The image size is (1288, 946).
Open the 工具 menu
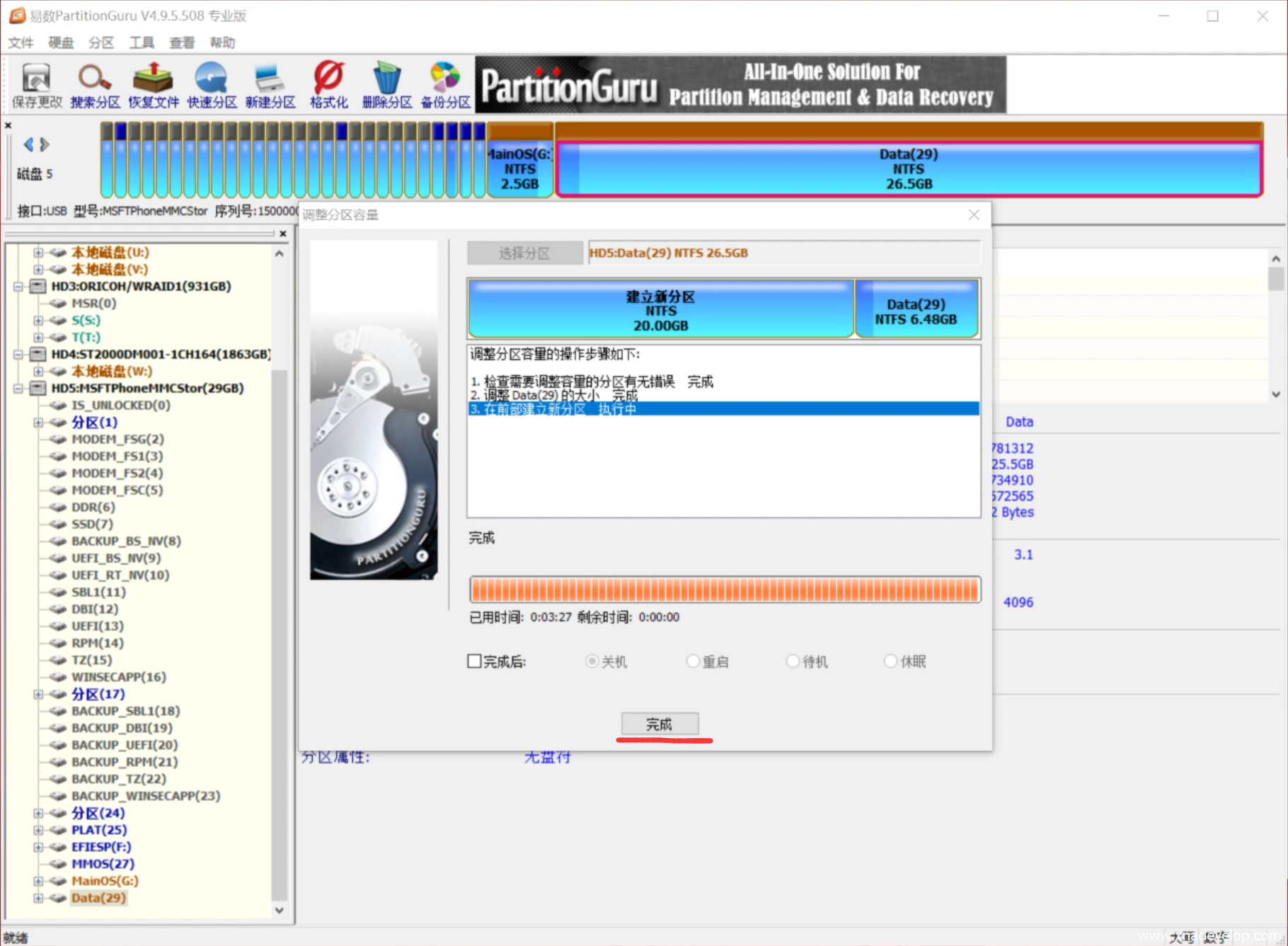click(141, 42)
